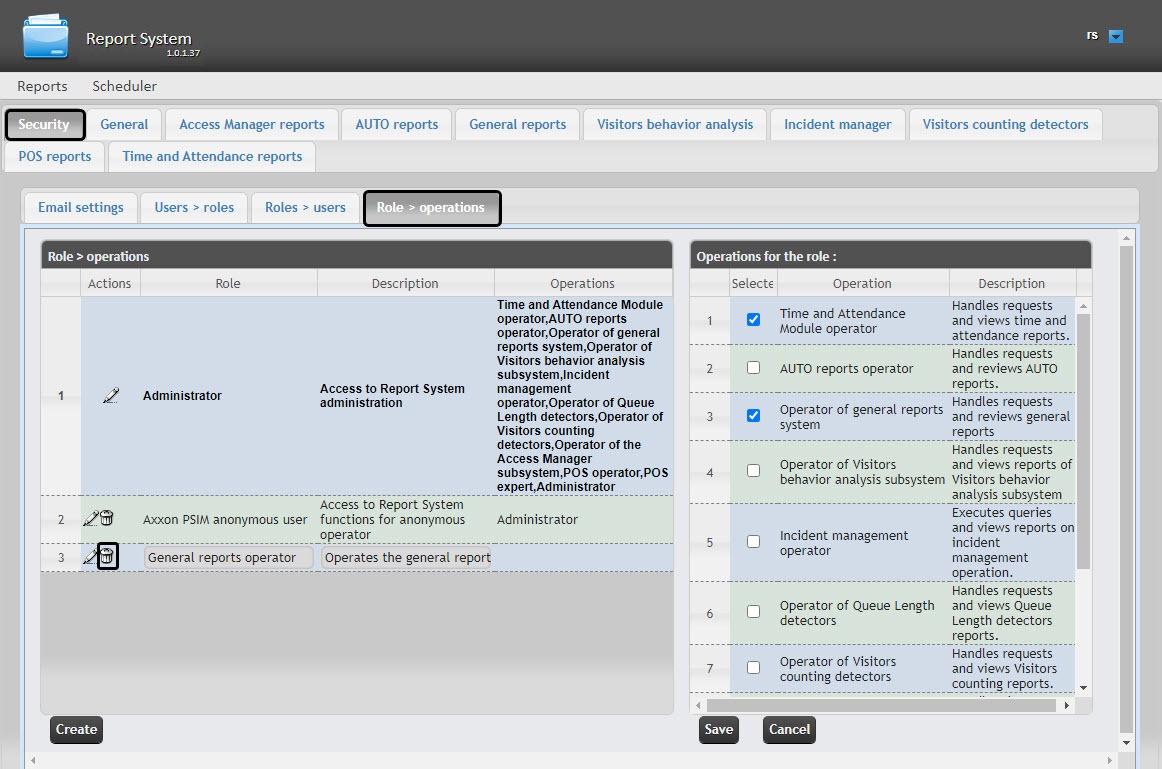Click the General reports operator role field

229,558
